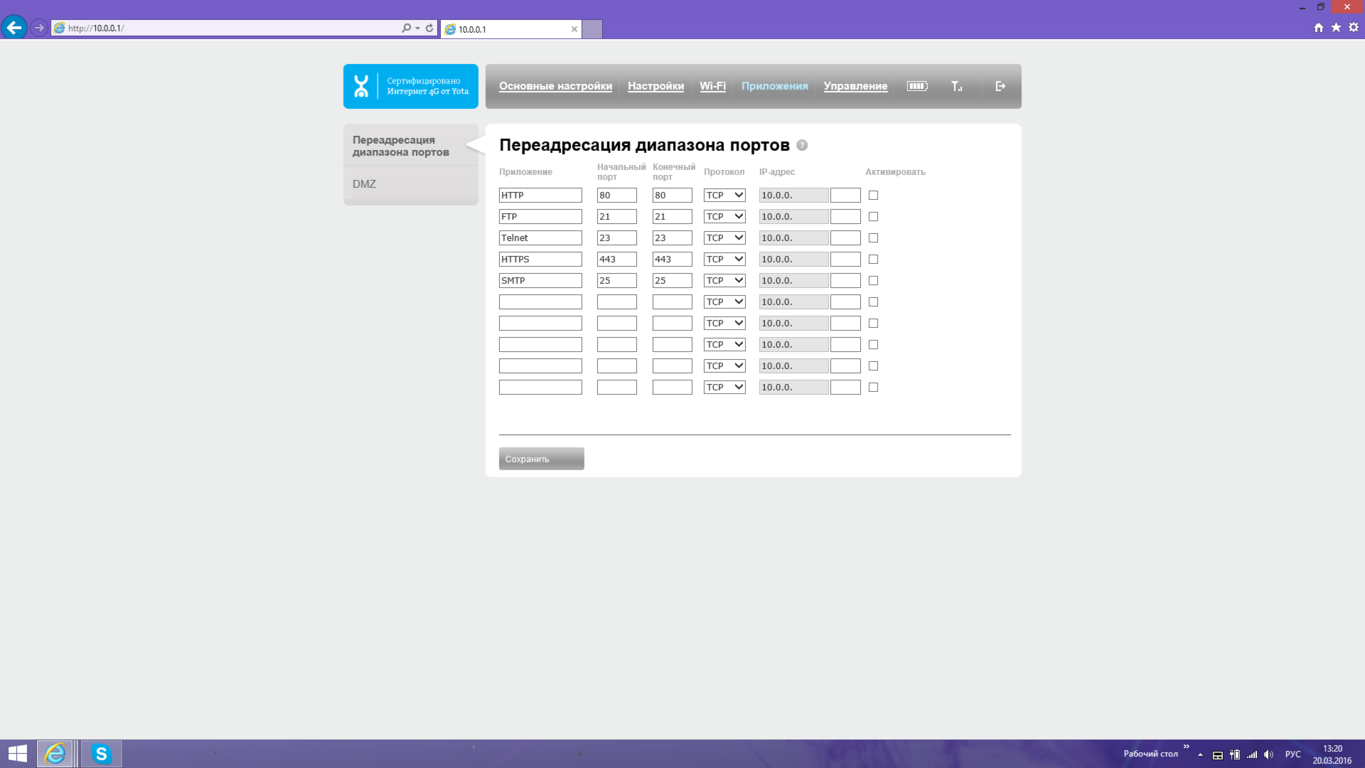Open Windows Start button
The image size is (1365, 768).
coord(17,754)
